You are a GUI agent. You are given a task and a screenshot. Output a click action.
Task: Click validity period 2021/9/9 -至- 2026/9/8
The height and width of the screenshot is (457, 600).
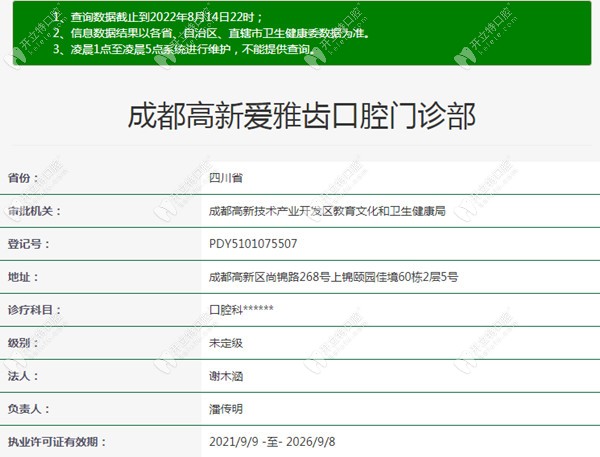tap(272, 442)
